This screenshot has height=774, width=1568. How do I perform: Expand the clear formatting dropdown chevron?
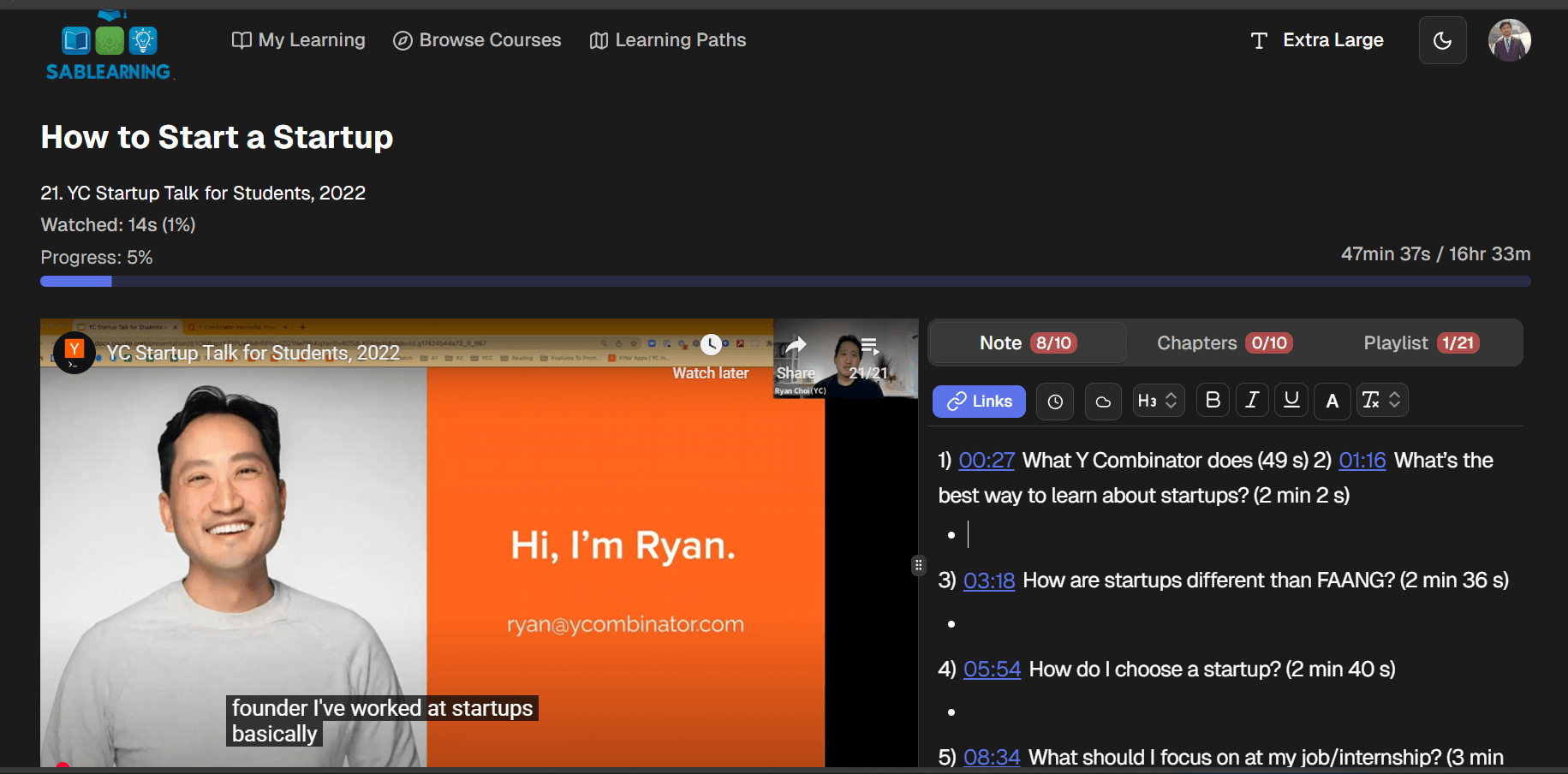[1393, 400]
